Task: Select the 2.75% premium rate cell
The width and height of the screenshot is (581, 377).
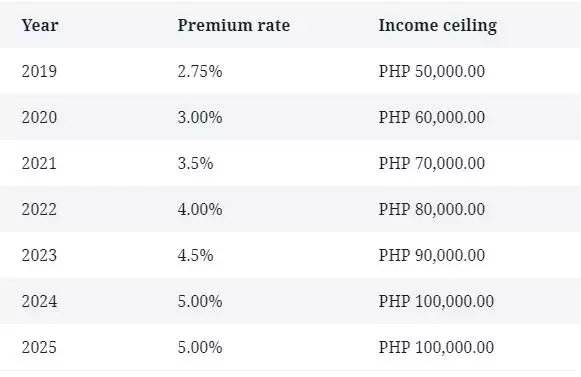Action: point(200,71)
